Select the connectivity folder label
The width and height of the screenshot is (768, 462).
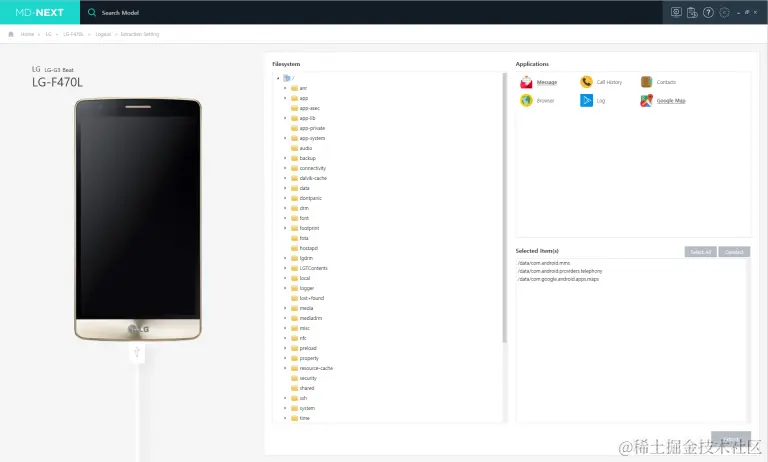tap(312, 168)
